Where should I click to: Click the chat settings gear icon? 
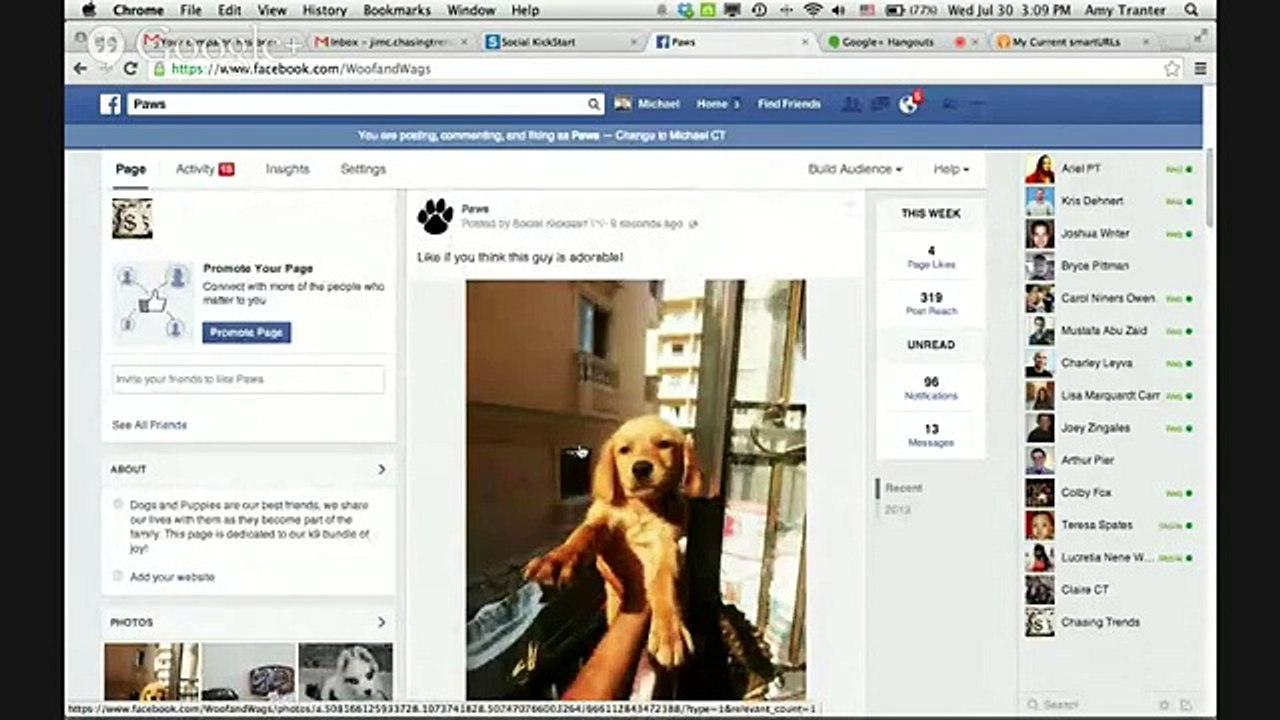tap(1164, 705)
